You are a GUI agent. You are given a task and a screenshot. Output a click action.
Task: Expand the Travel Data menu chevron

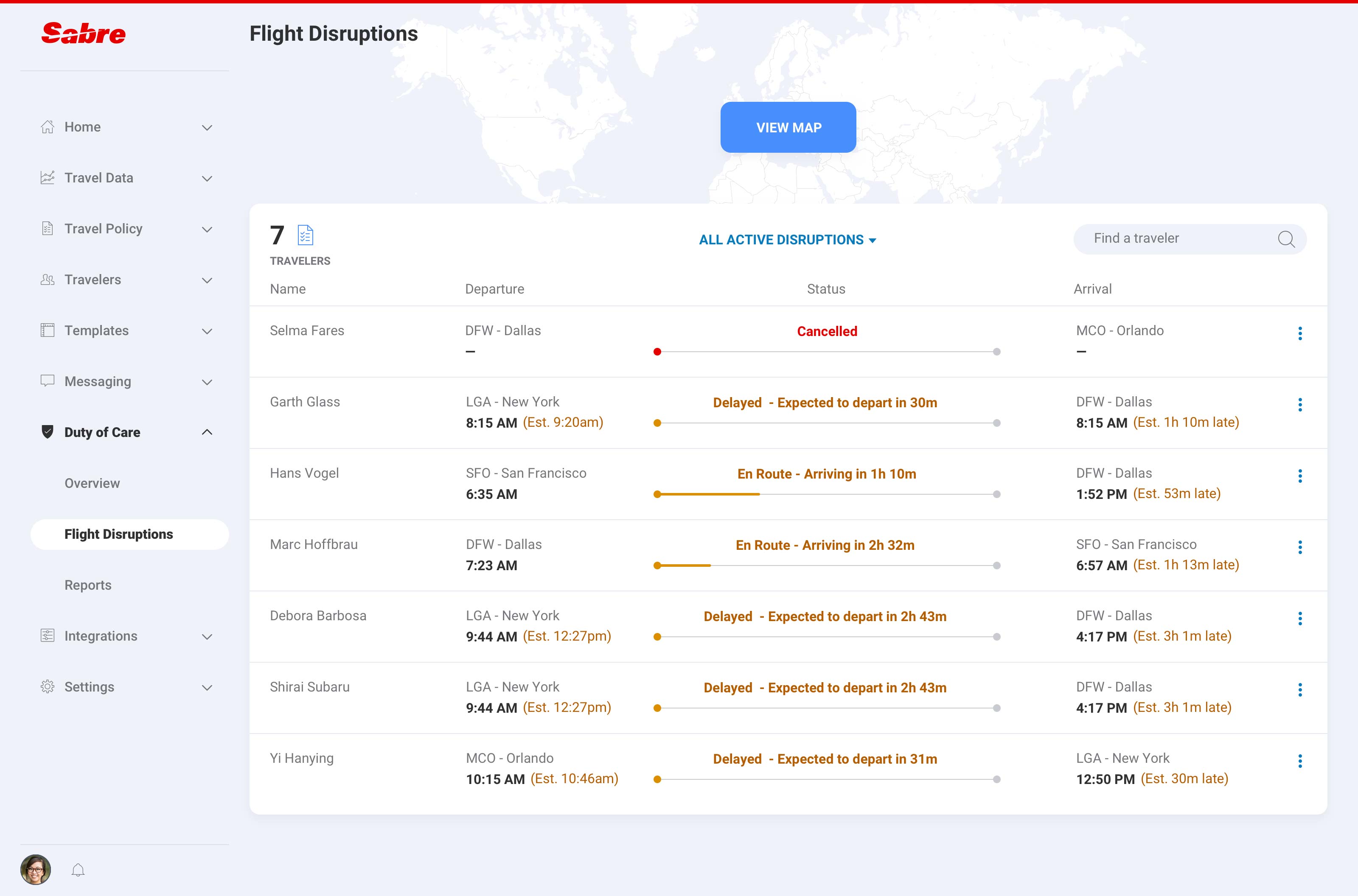coord(207,178)
